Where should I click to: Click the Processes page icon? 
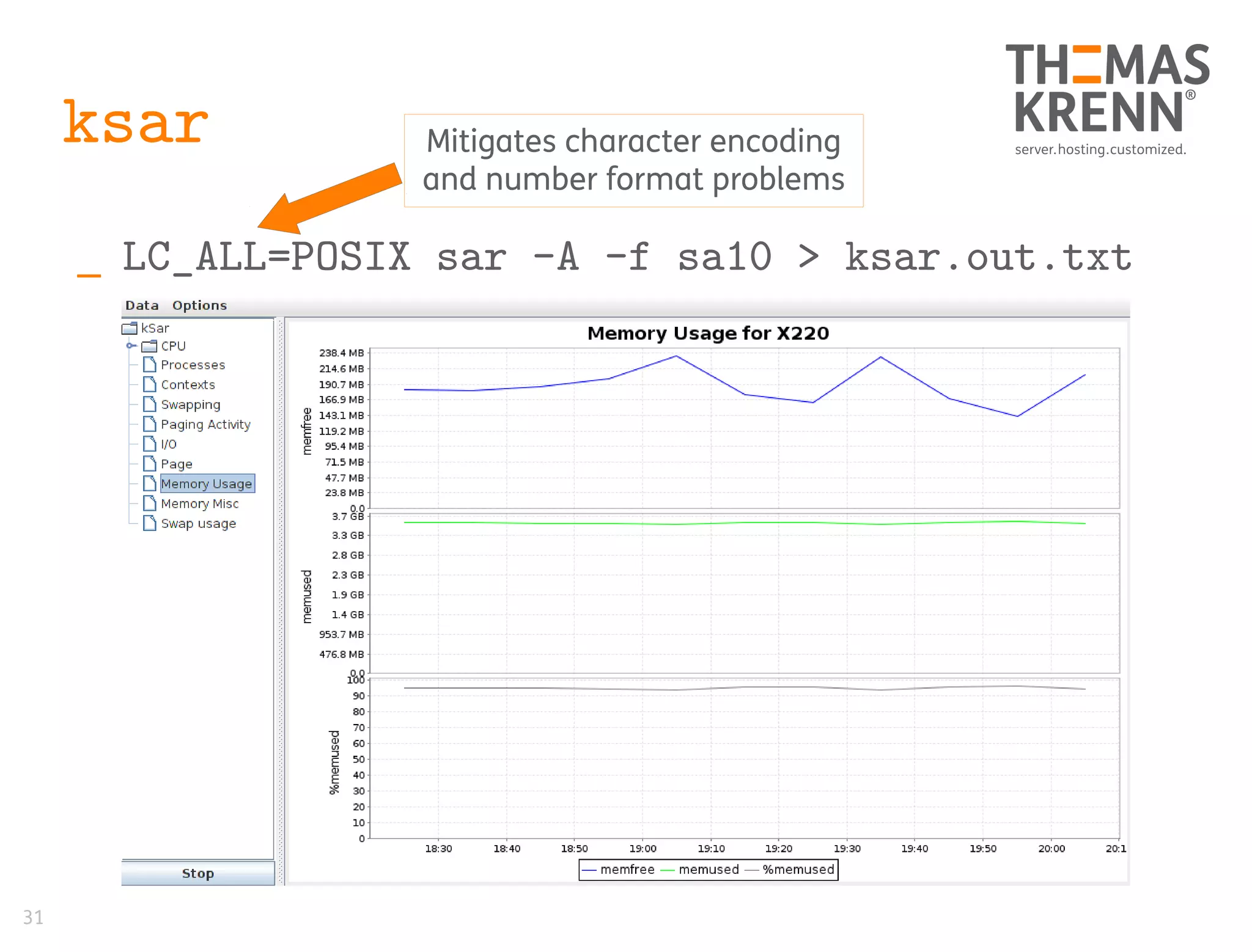click(x=150, y=365)
